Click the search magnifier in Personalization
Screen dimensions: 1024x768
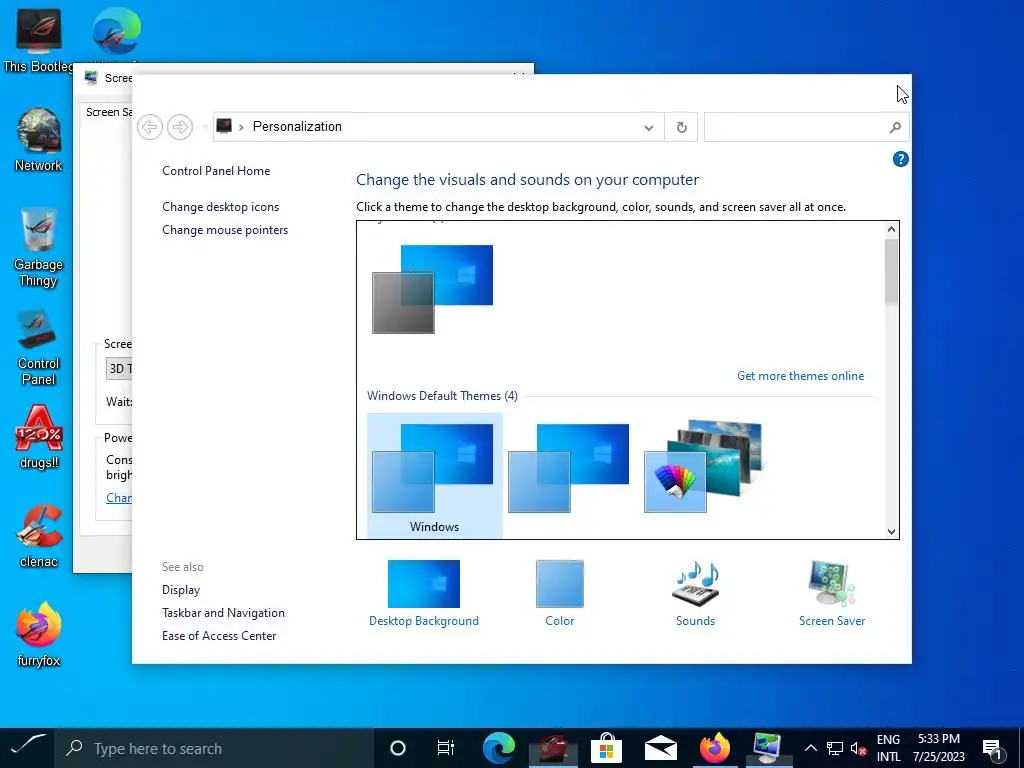(x=895, y=127)
